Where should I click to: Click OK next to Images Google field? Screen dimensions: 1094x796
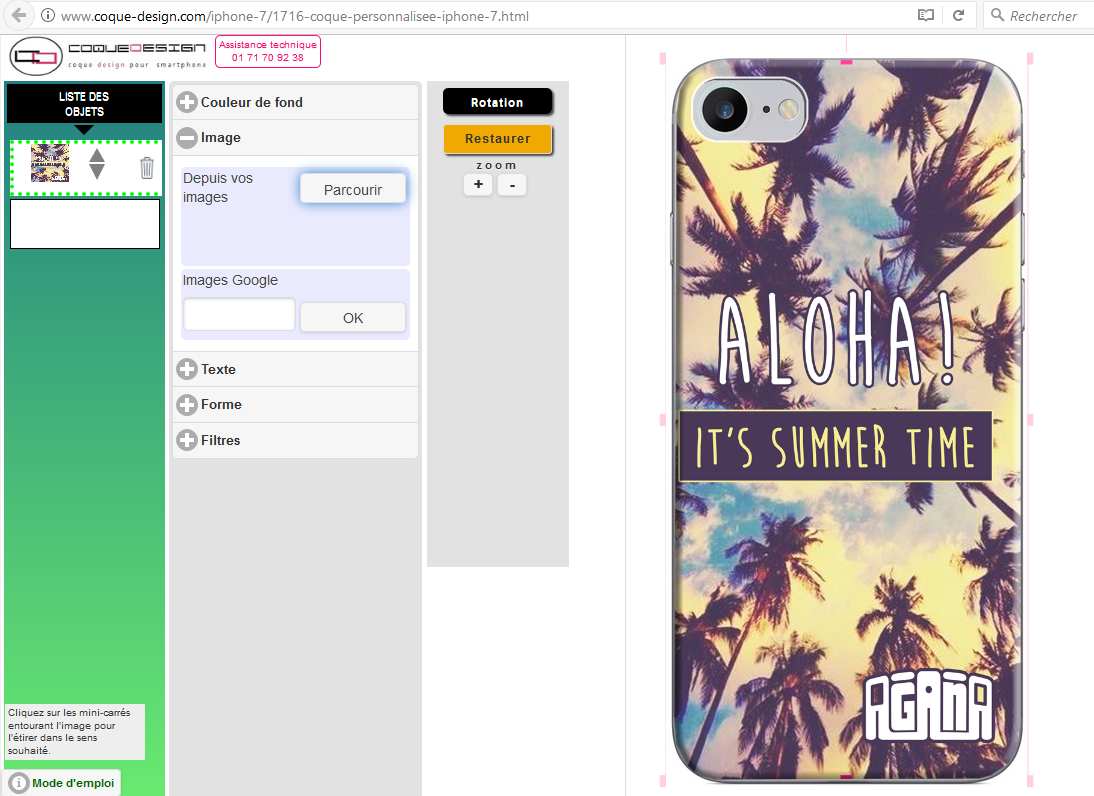(353, 317)
